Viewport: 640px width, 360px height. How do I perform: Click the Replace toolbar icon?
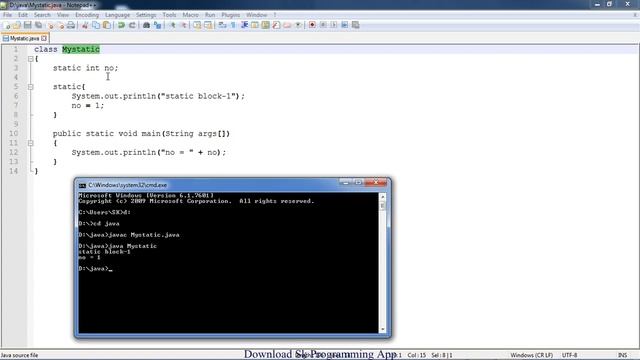(x=158, y=25)
